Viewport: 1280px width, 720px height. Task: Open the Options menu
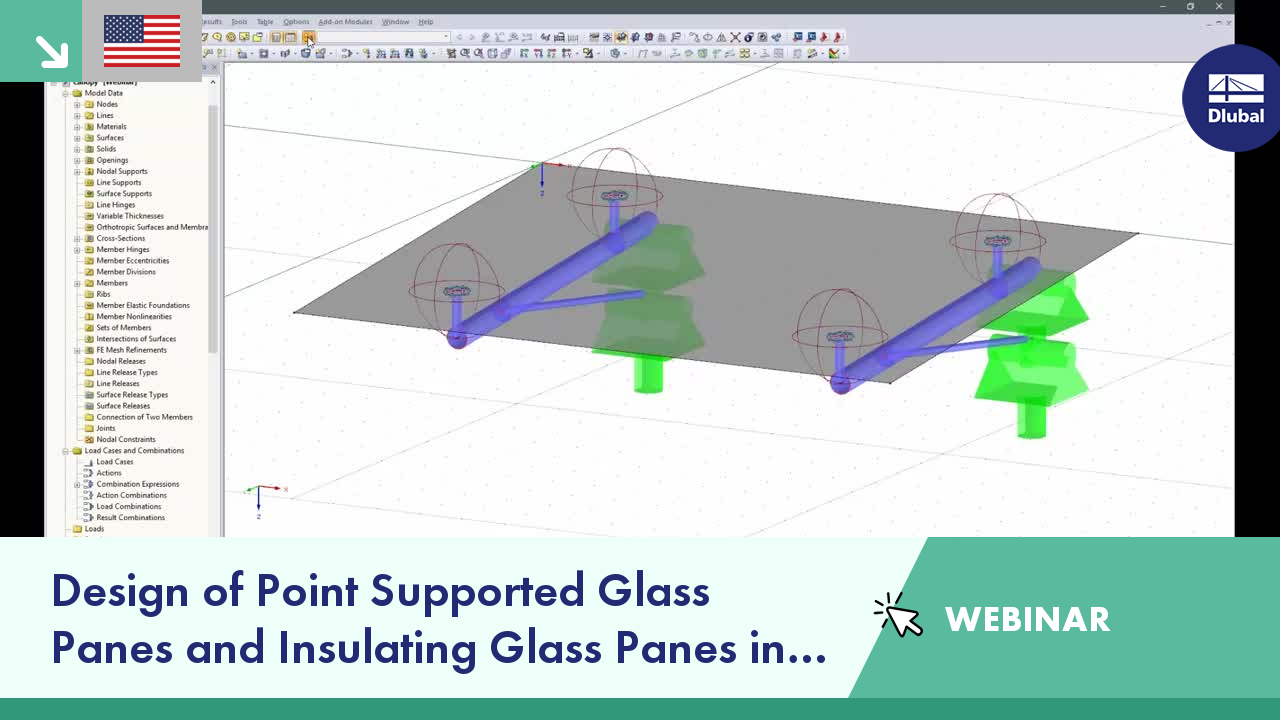pos(296,21)
